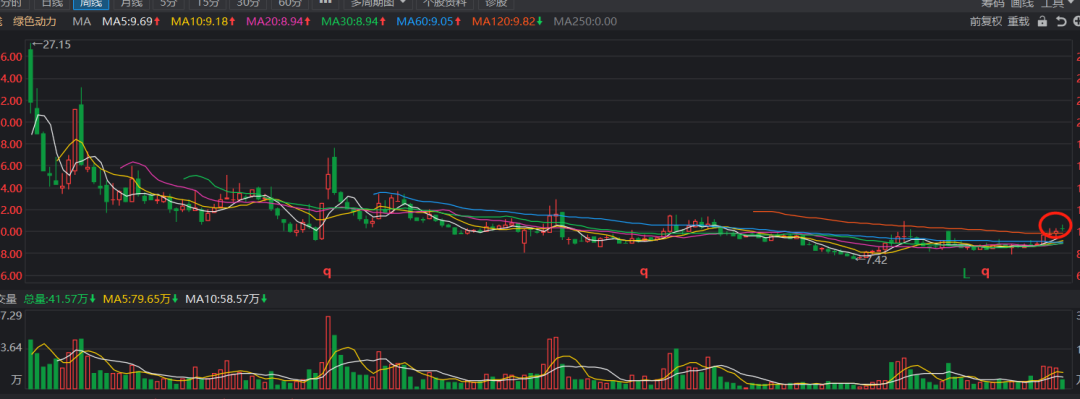
Task: Click the 绿色动力 stock name
Action: coord(35,21)
